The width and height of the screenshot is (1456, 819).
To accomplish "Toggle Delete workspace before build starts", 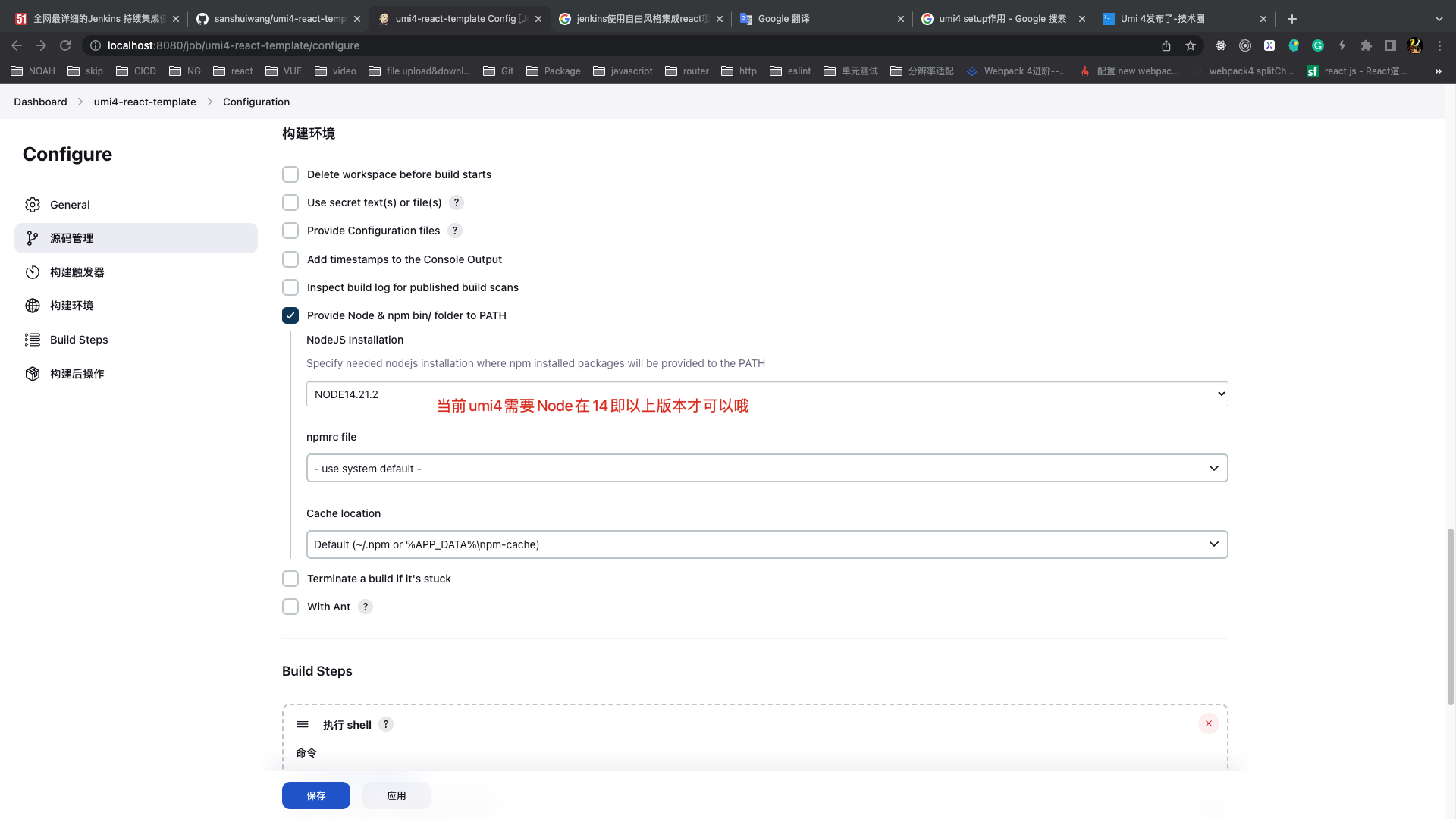I will (x=290, y=174).
